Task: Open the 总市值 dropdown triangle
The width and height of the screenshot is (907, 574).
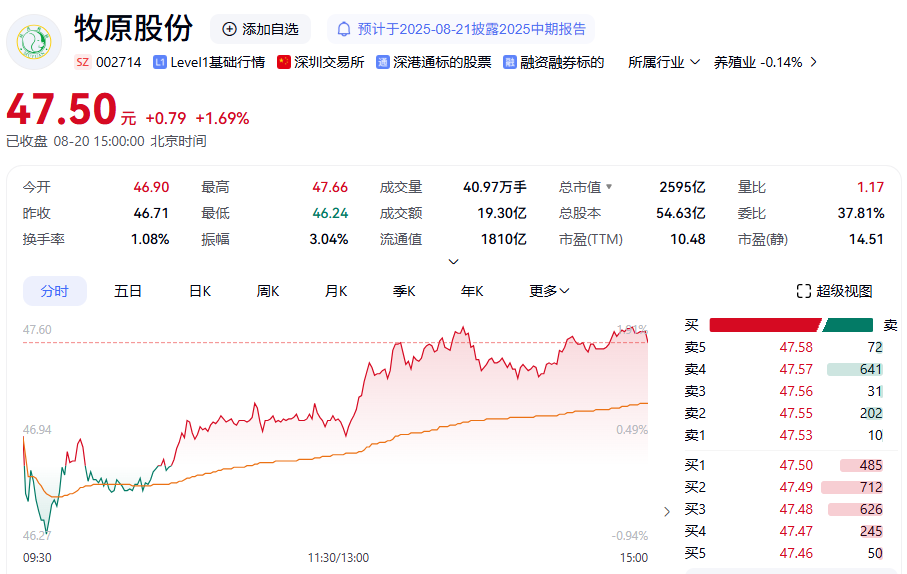Action: [x=609, y=187]
